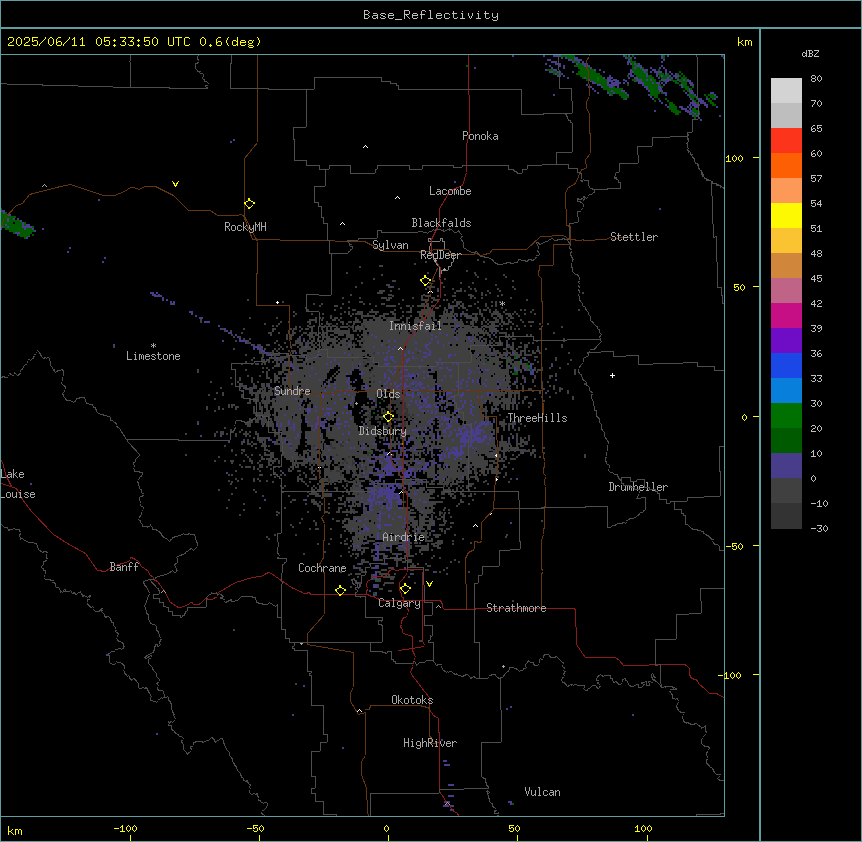Click the yellow V marker east of Calgary

tap(429, 584)
